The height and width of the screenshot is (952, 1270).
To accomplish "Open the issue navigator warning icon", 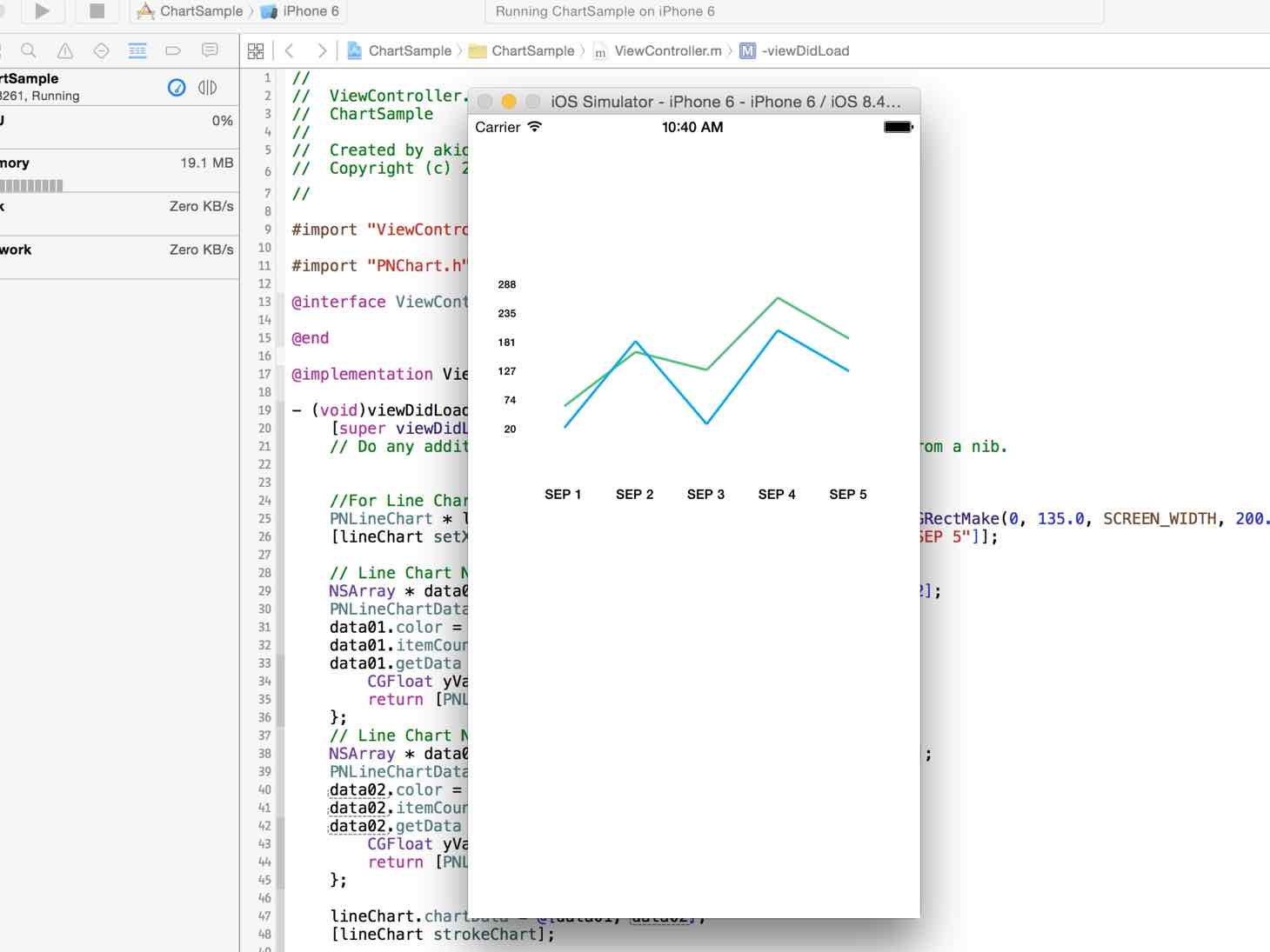I will [65, 50].
